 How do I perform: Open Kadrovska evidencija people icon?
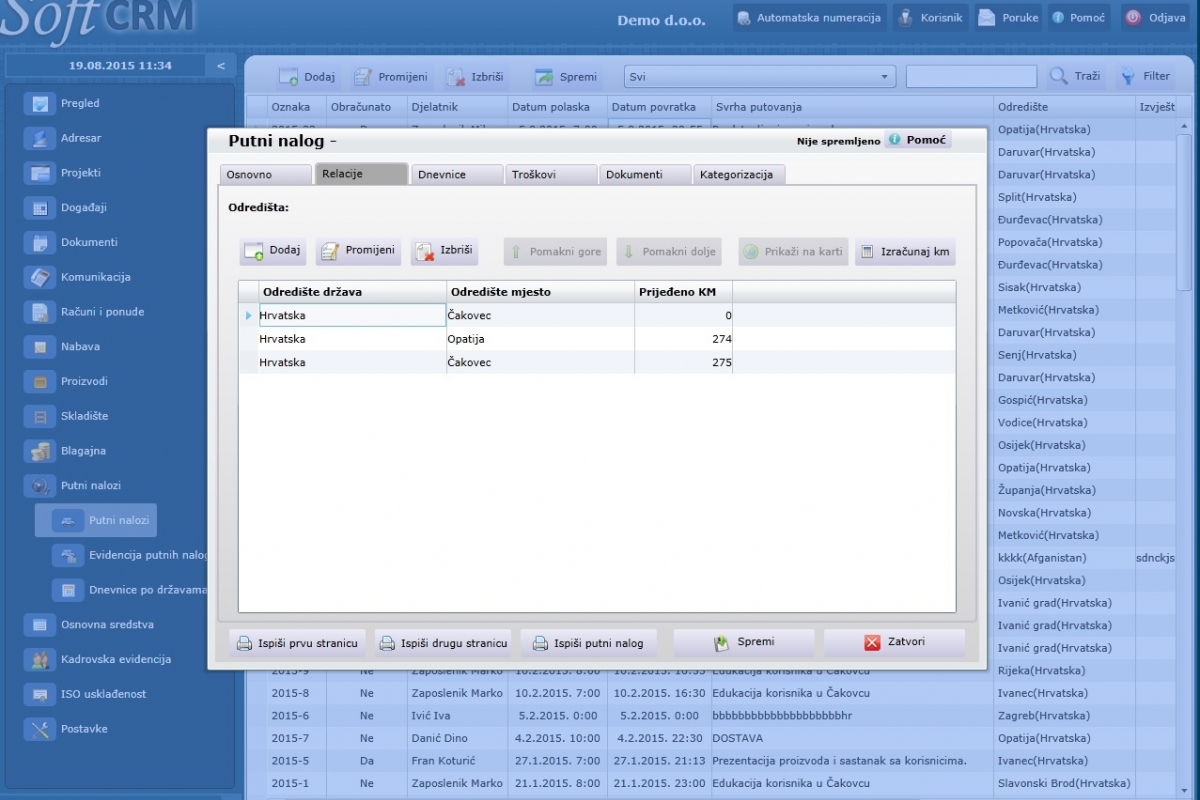click(x=41, y=660)
